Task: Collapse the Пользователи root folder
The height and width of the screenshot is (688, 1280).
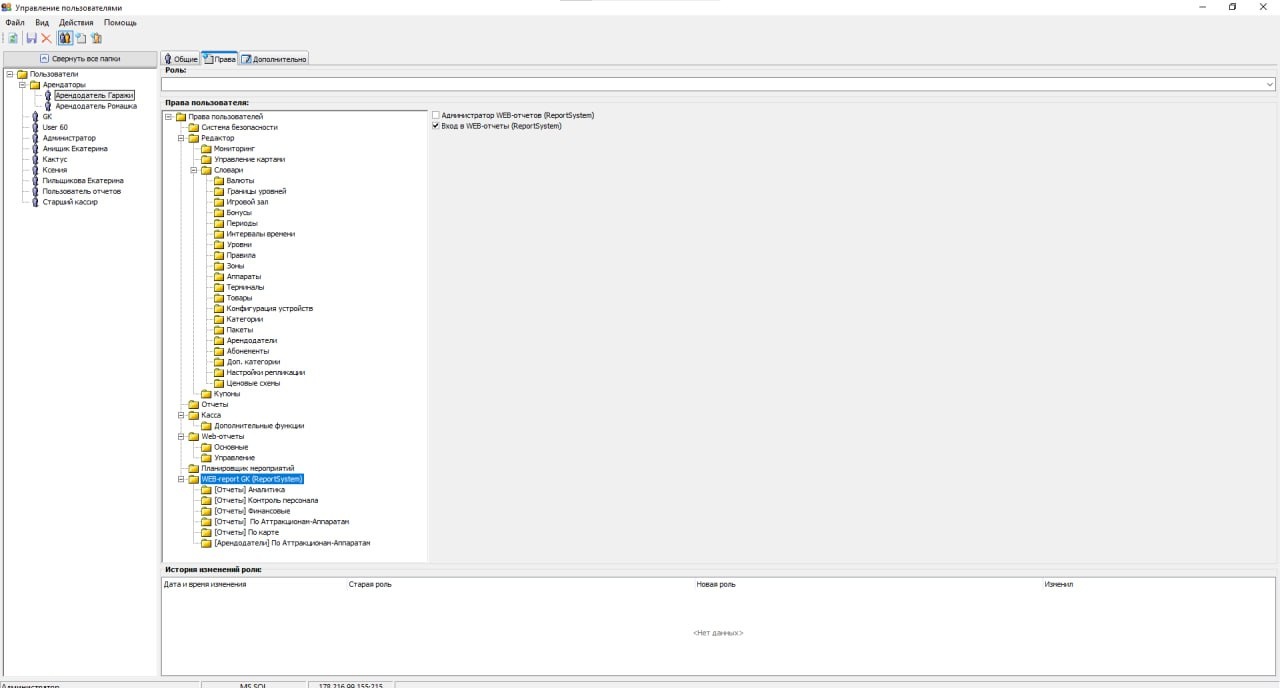Action: (x=9, y=74)
